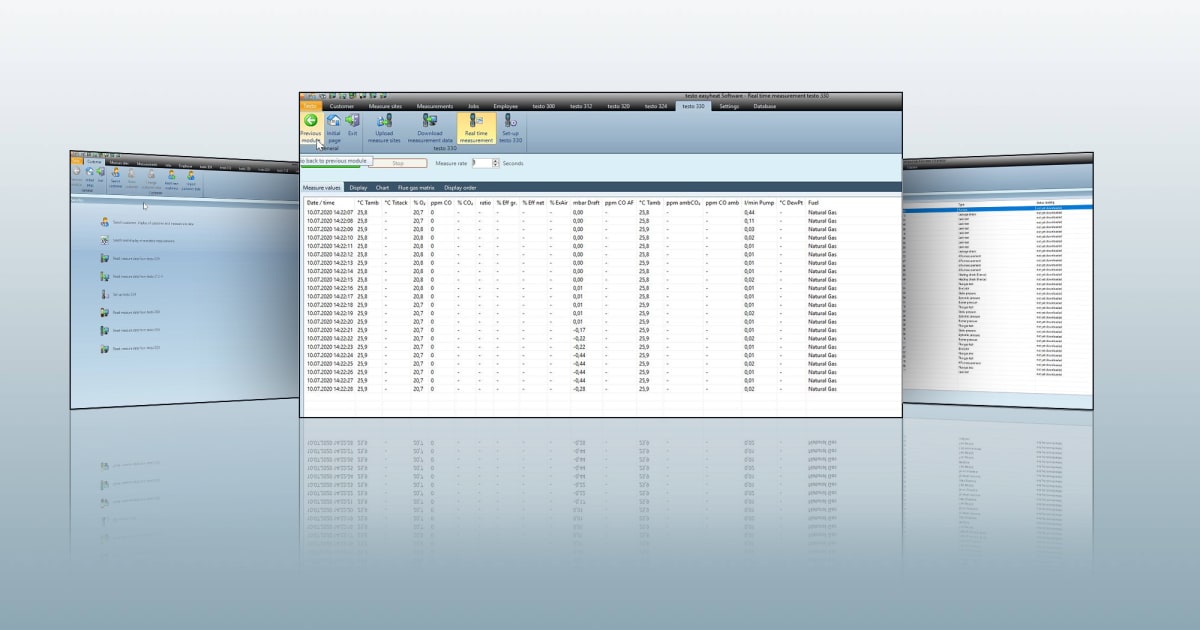Image resolution: width=1200 pixels, height=630 pixels.
Task: Click highlighted blue row in right window
Action: pos(996,208)
